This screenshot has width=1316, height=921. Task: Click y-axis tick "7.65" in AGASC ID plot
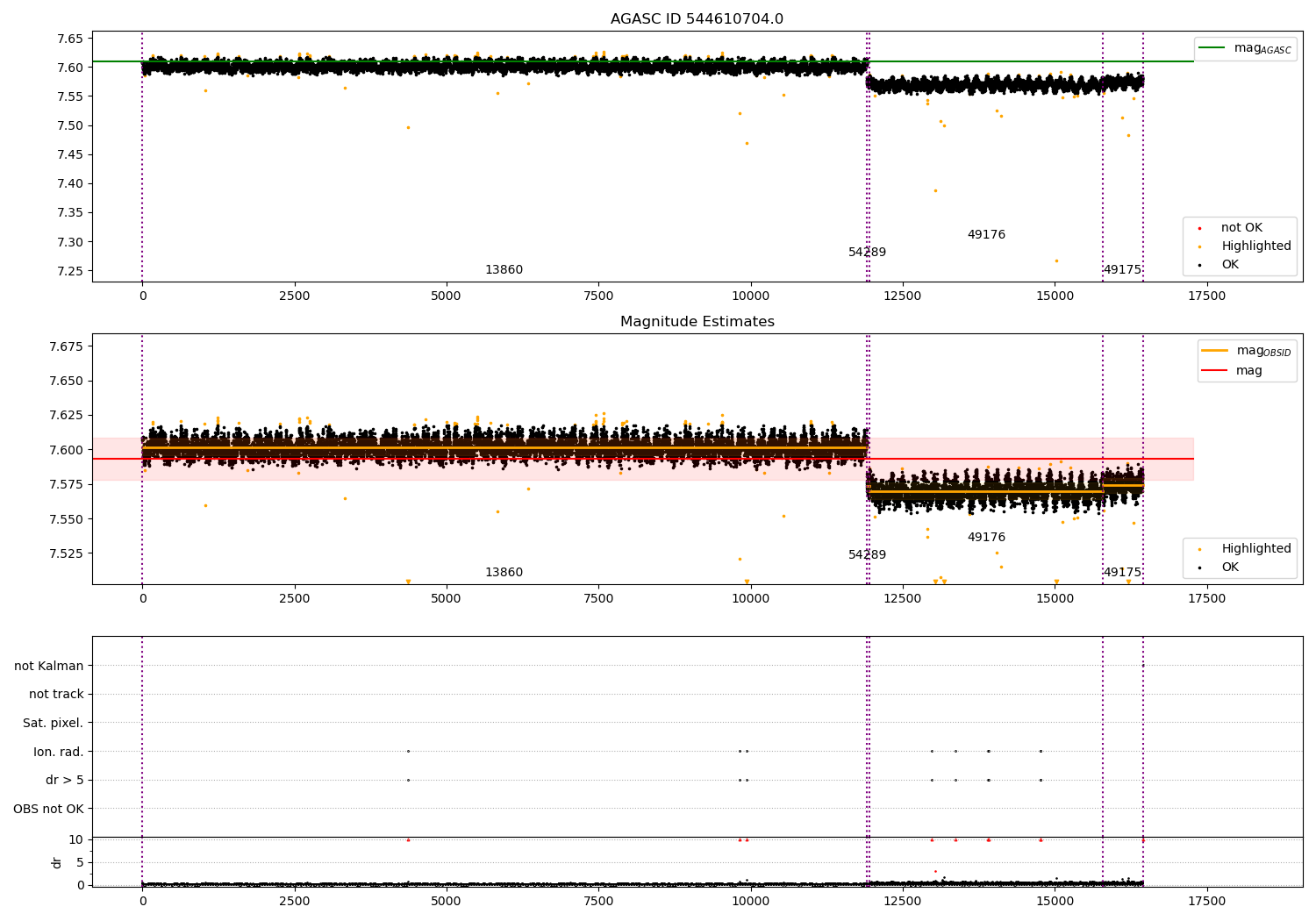[x=71, y=39]
